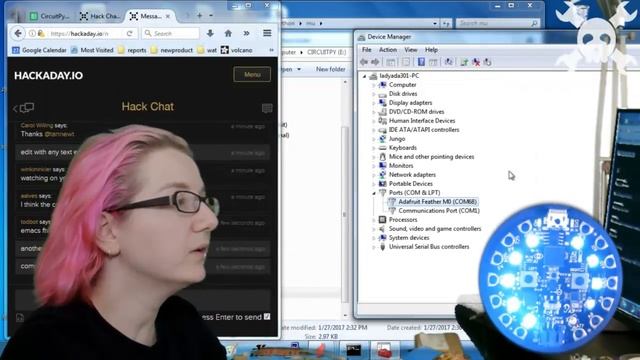
Task: Go back to Hack Chat messages list
Action: [x=24, y=108]
